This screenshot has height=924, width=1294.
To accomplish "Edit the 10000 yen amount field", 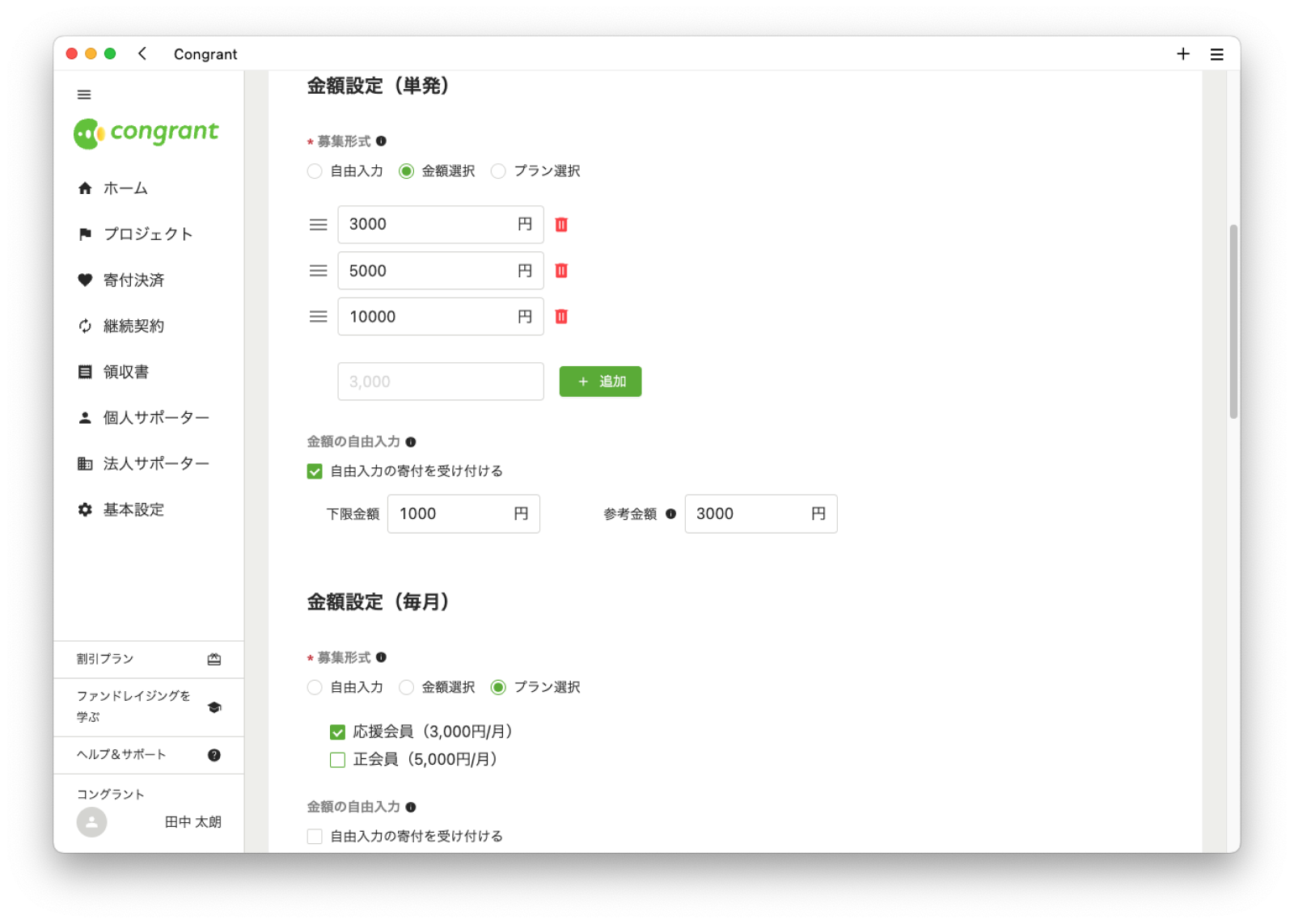I will point(441,317).
